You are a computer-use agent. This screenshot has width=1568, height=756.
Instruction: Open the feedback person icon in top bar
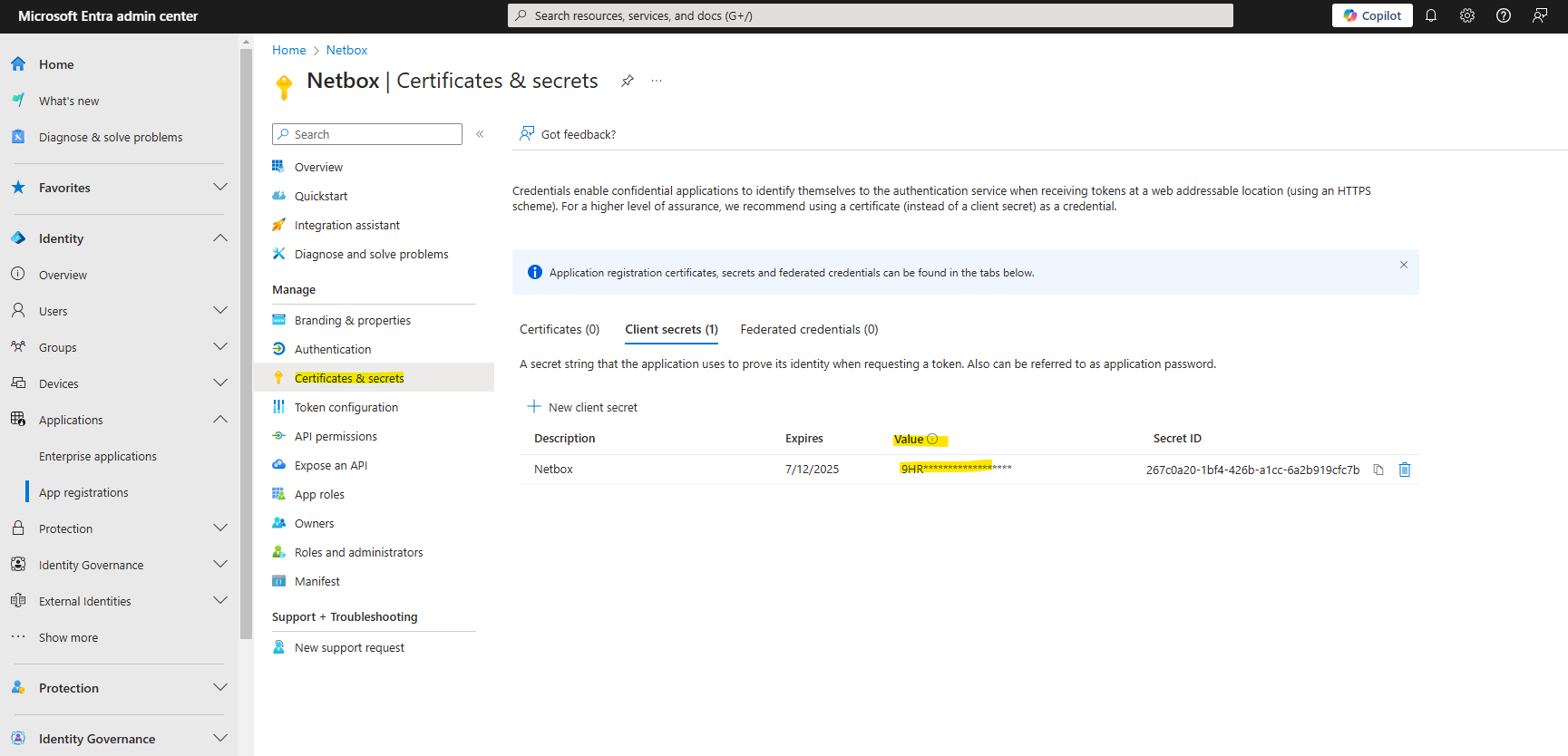(x=1540, y=15)
